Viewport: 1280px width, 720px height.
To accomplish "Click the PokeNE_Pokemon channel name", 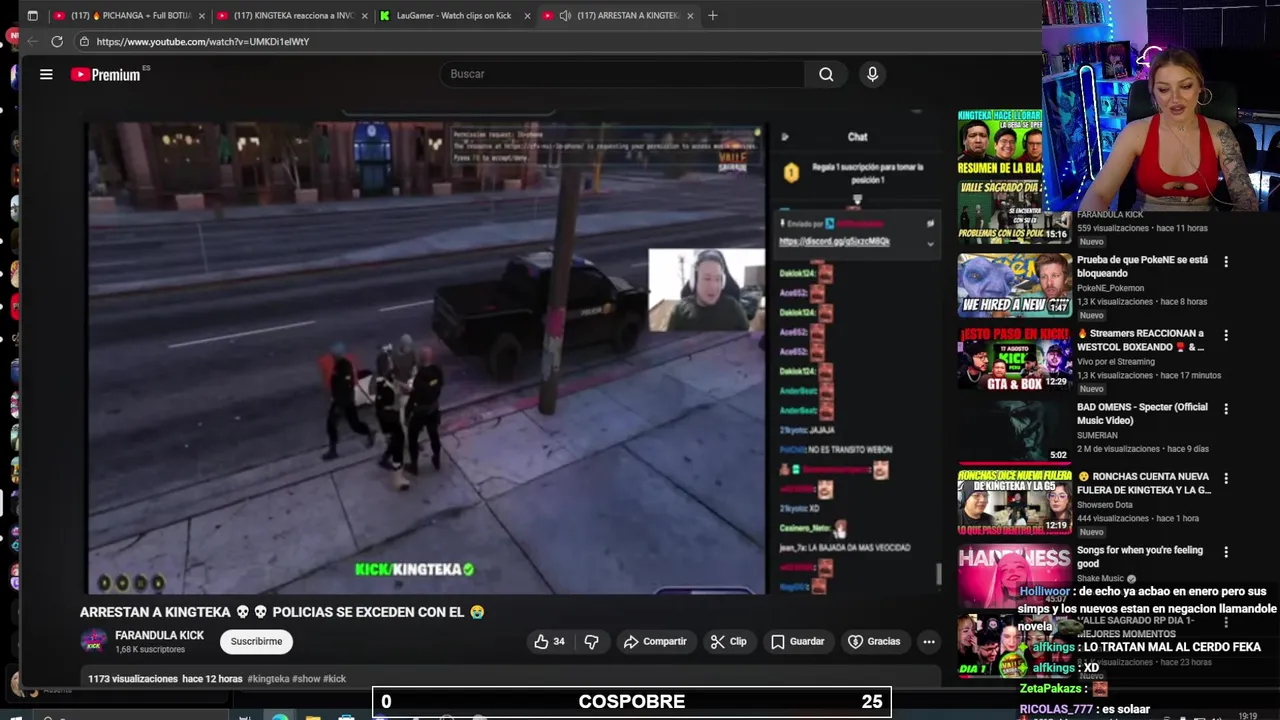I will point(1110,288).
